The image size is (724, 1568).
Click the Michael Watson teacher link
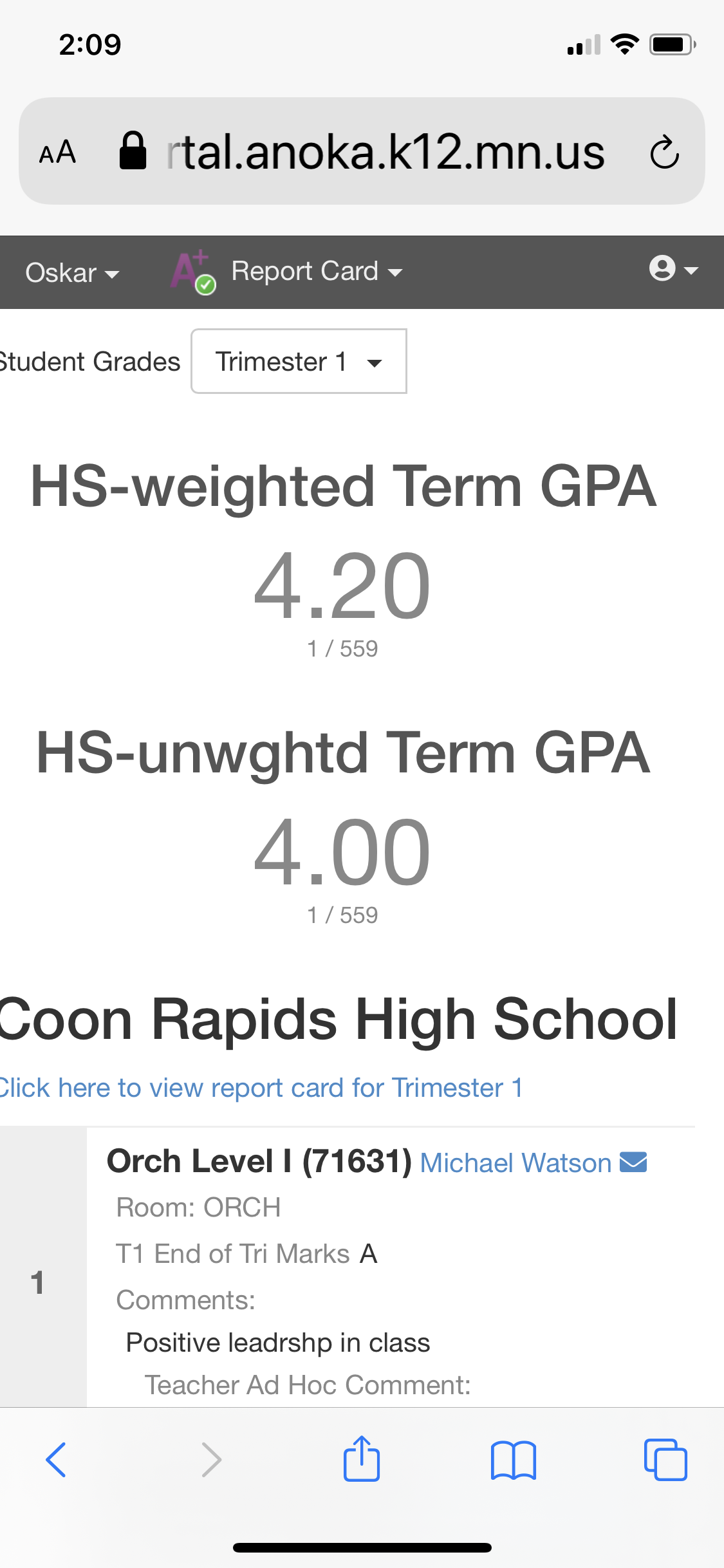515,1163
